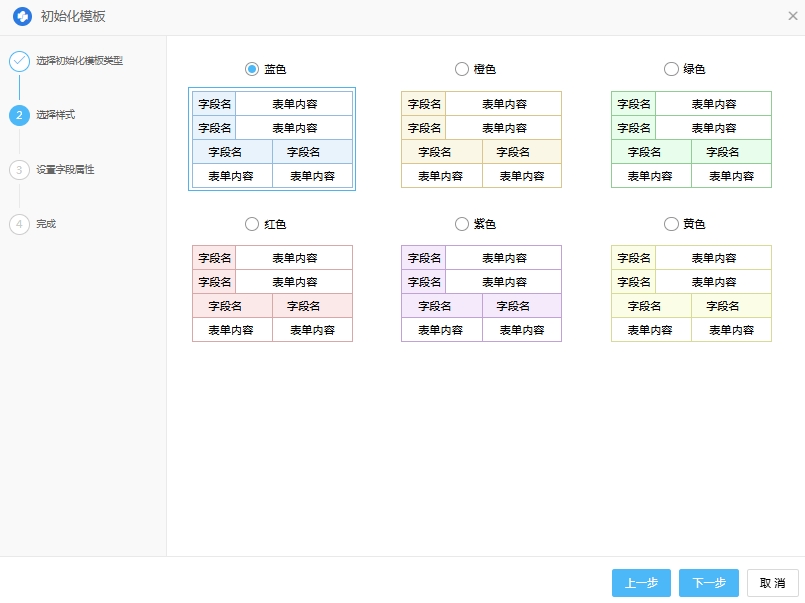The height and width of the screenshot is (603, 805).
Task: Pick the blue style table preview
Action: [272, 139]
